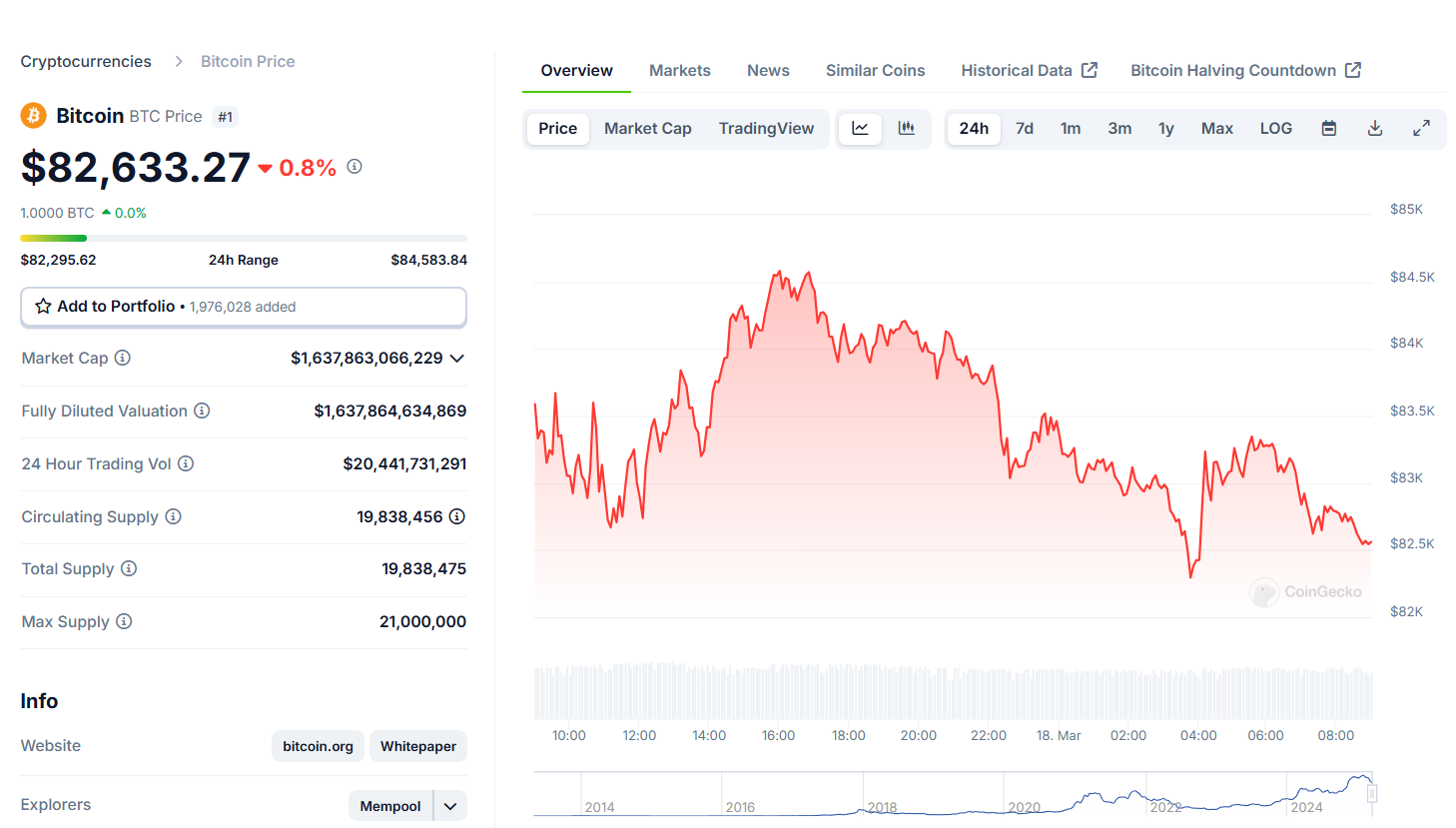This screenshot has height=828, width=1456.
Task: Click Add to Portfolio button
Action: coord(244,307)
